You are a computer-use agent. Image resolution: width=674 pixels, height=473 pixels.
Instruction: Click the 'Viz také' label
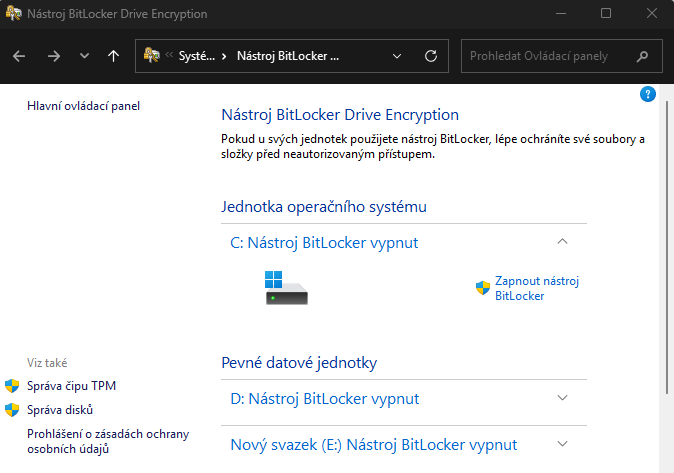pos(47,363)
